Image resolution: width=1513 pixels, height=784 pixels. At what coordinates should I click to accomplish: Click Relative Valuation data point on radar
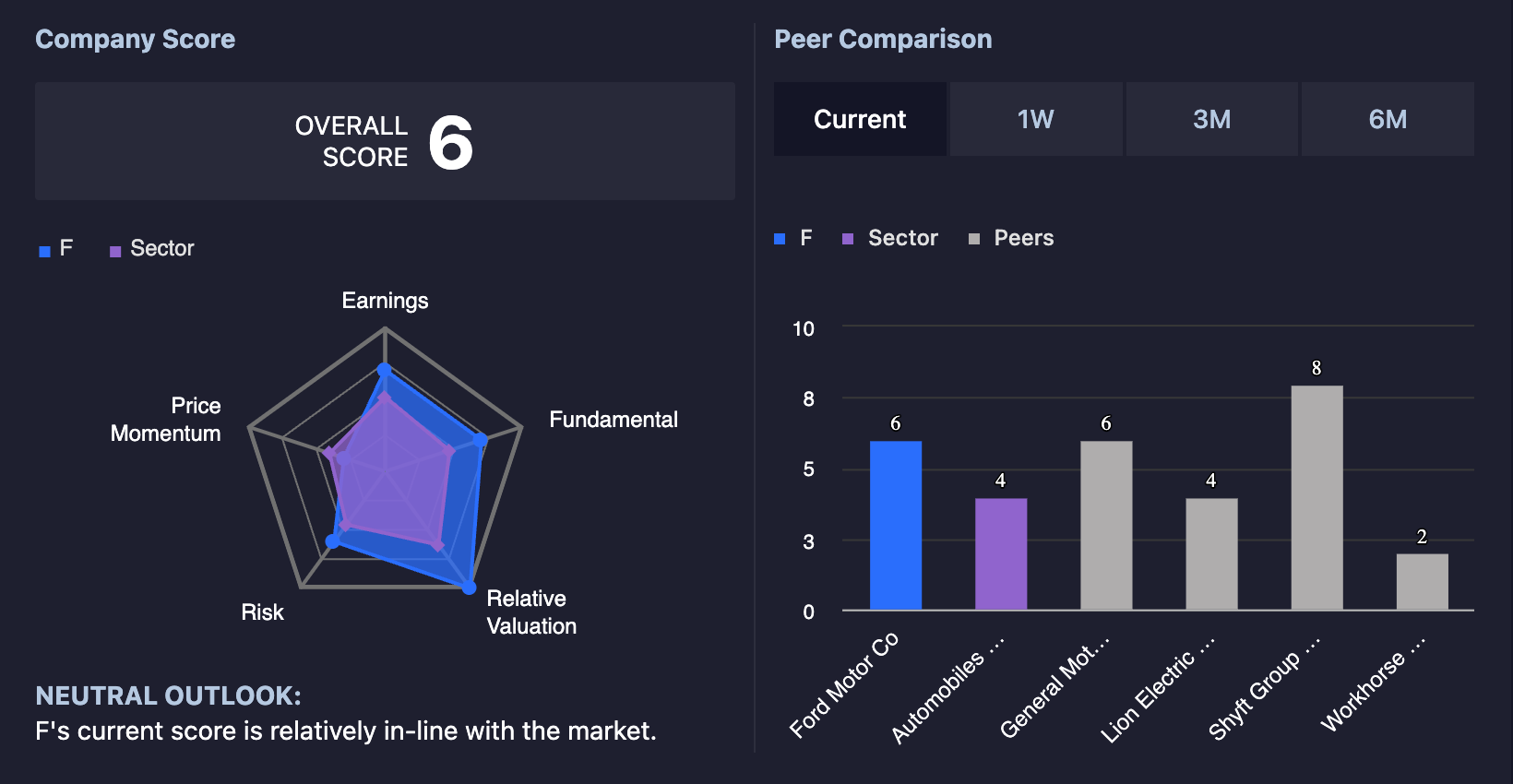point(469,588)
